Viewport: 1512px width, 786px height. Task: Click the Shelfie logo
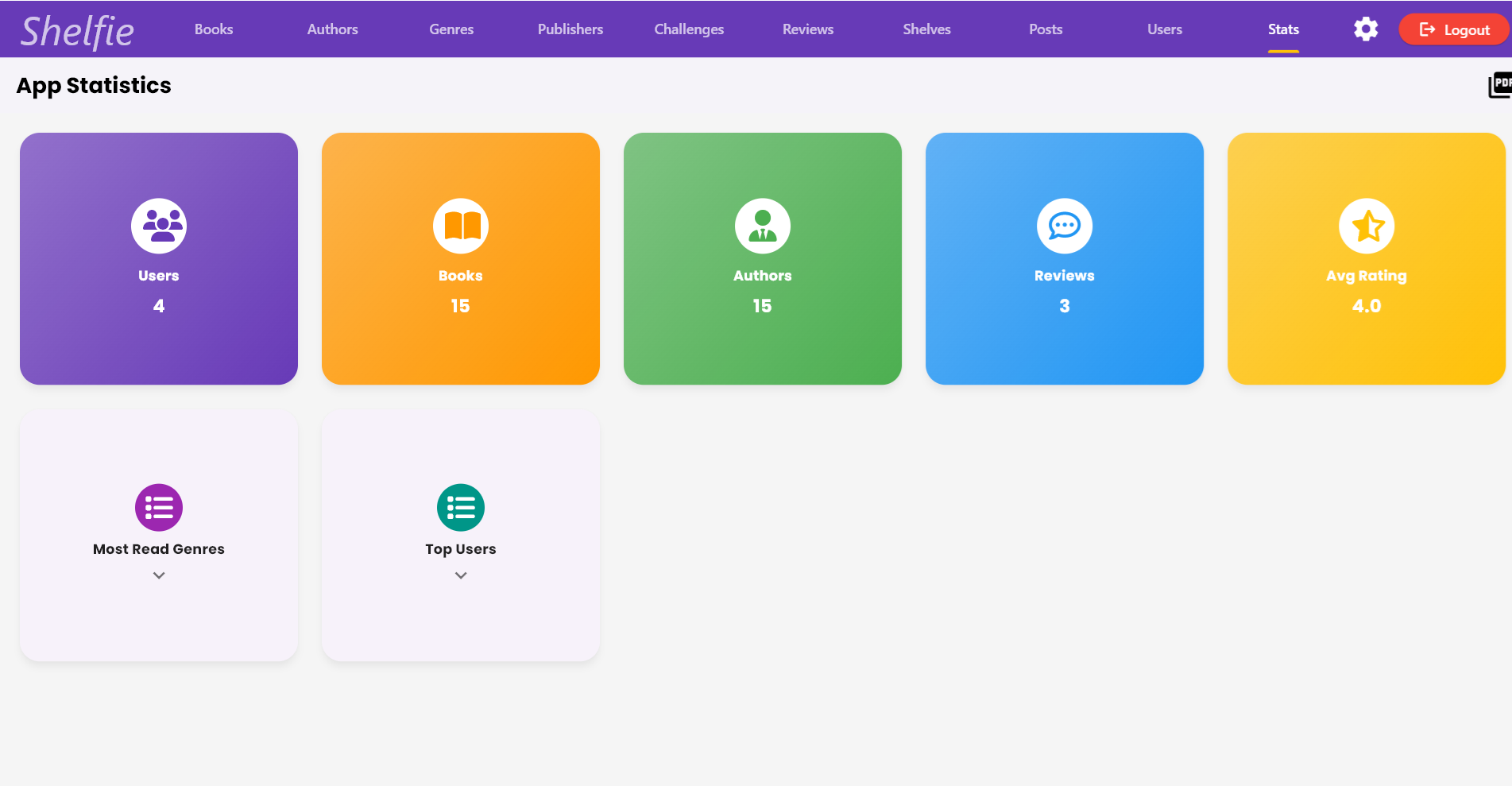[77, 32]
